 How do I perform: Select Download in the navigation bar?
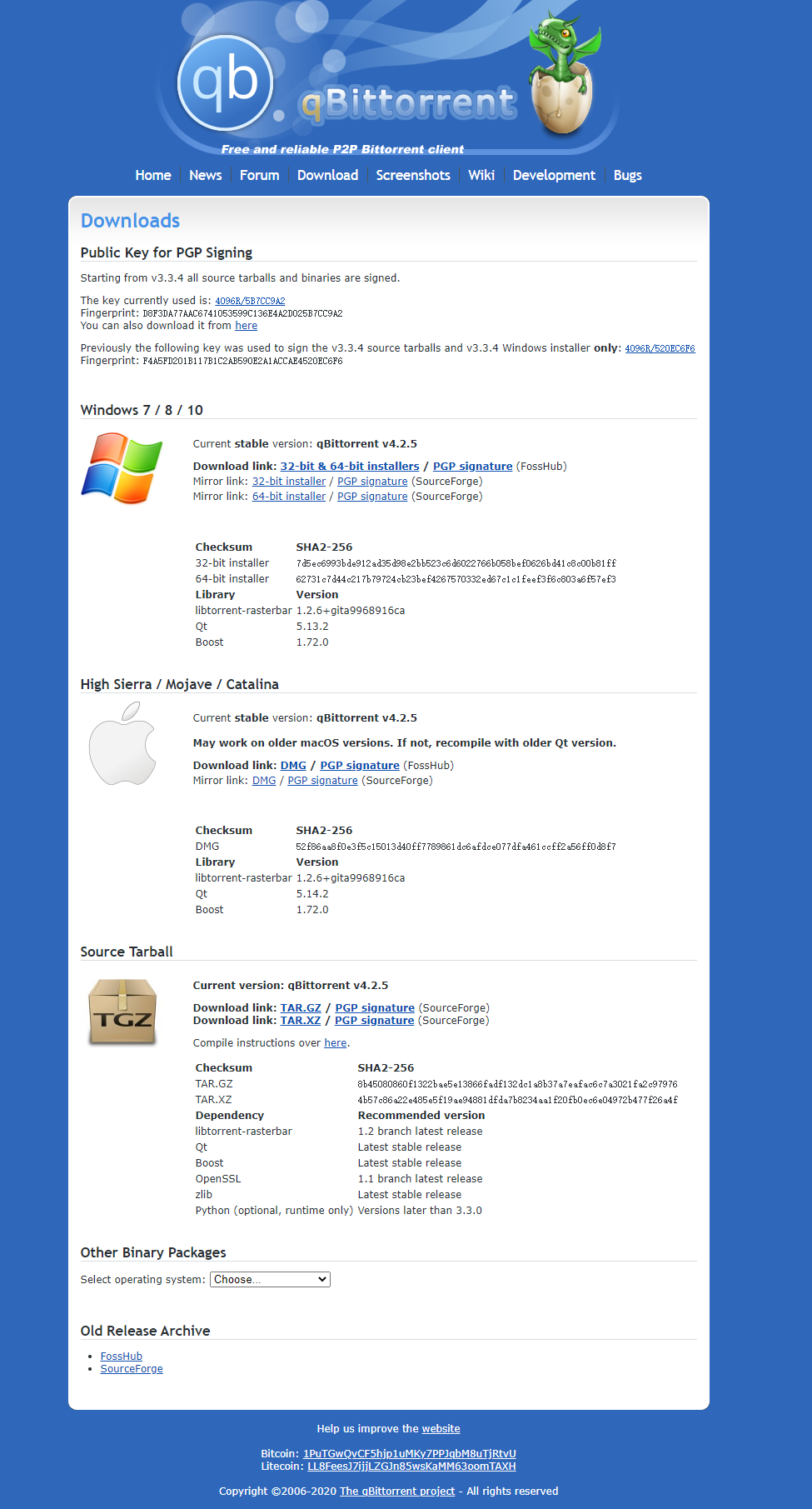click(328, 175)
